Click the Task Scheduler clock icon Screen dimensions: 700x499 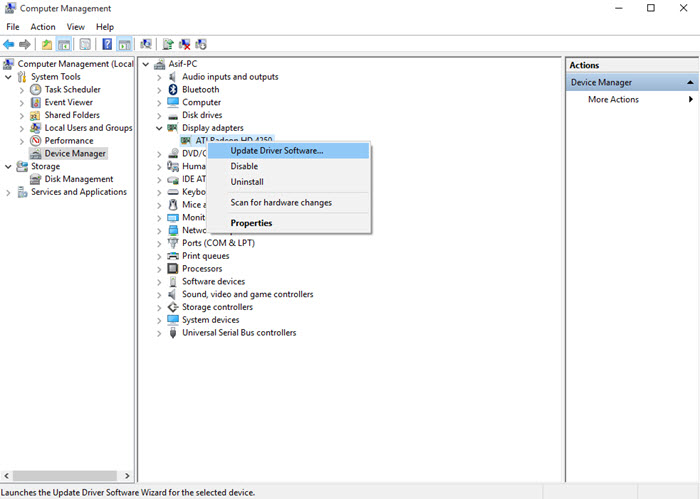point(35,89)
